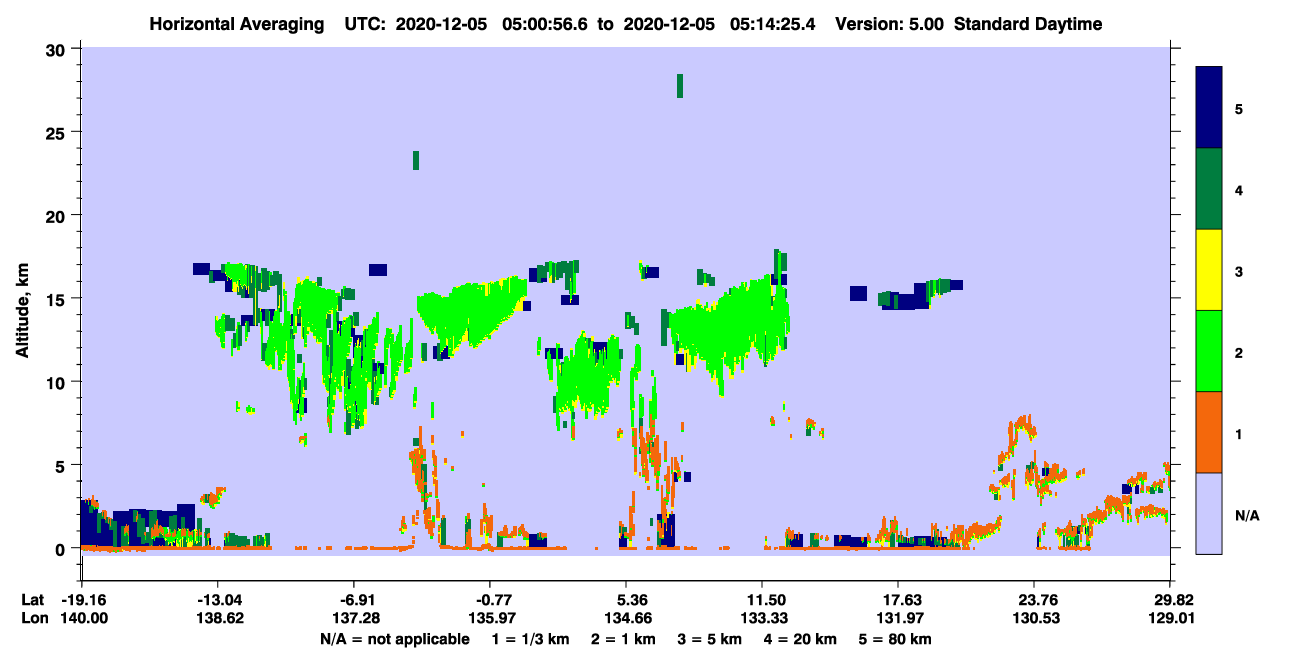Click the colorbar label '1'
The width and height of the screenshot is (1300, 667).
click(1238, 433)
